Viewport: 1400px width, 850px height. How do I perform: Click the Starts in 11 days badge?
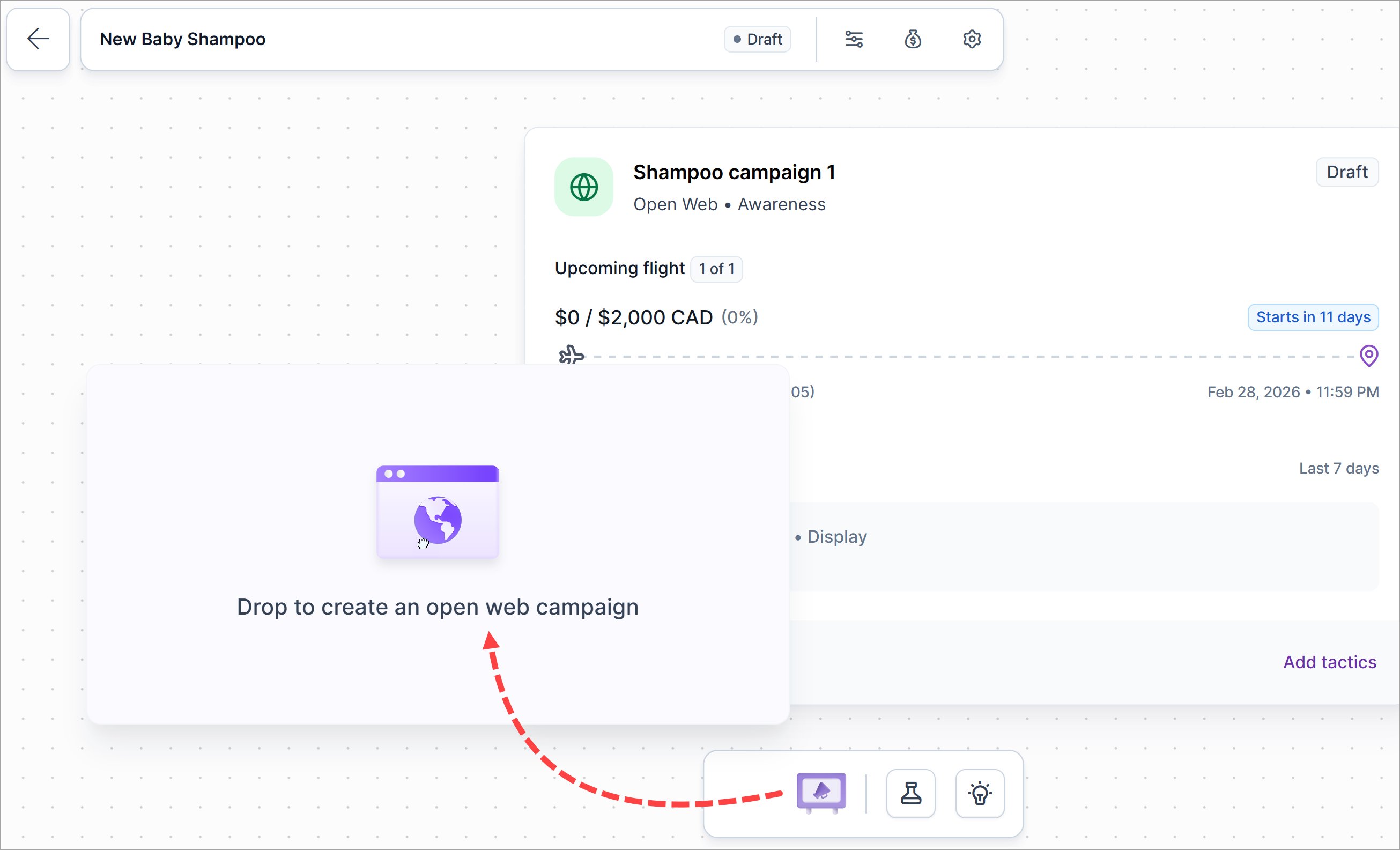(1313, 317)
